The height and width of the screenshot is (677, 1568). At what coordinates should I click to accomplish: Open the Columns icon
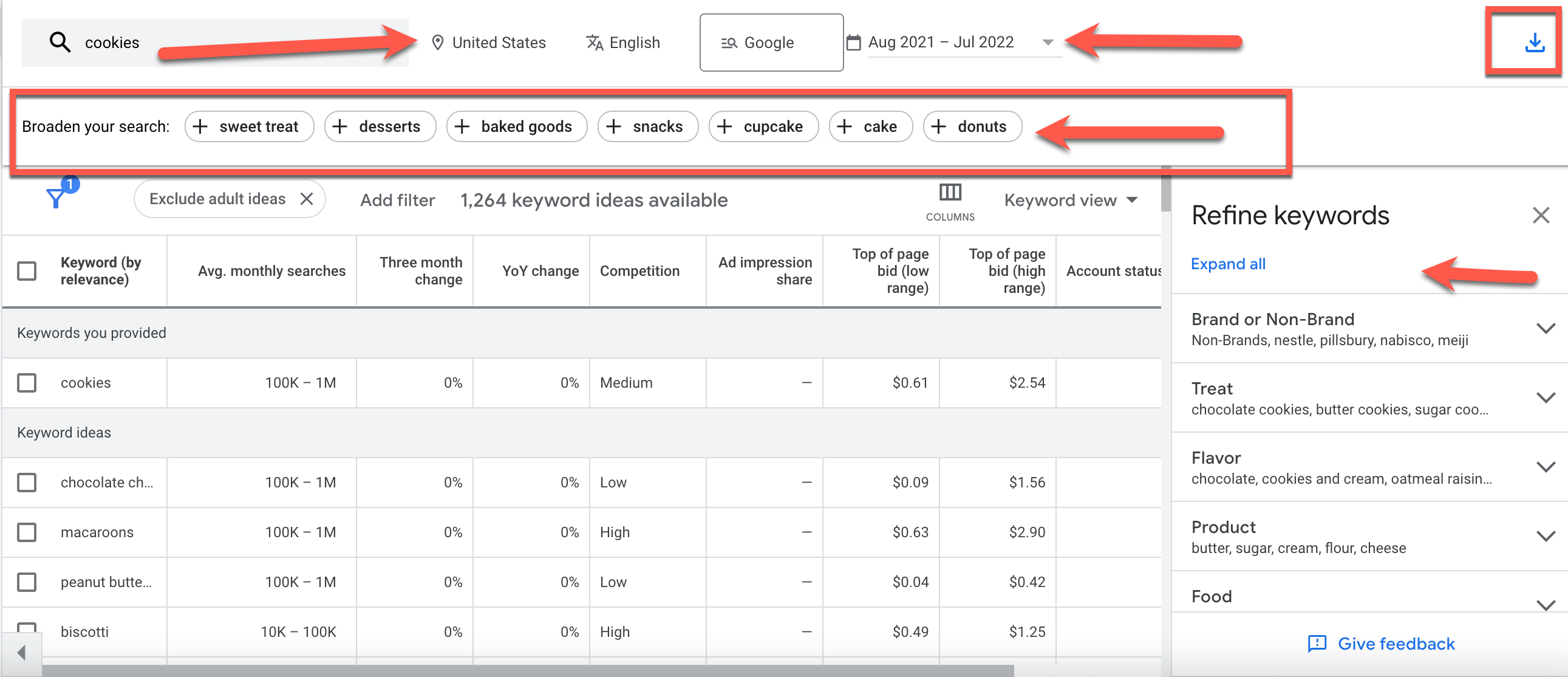950,193
